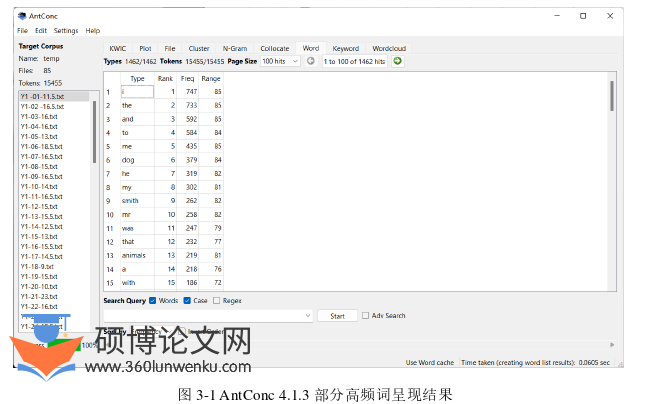Select file Y1-06-18.5.txt in corpus list
The width and height of the screenshot is (648, 404).
[41, 146]
